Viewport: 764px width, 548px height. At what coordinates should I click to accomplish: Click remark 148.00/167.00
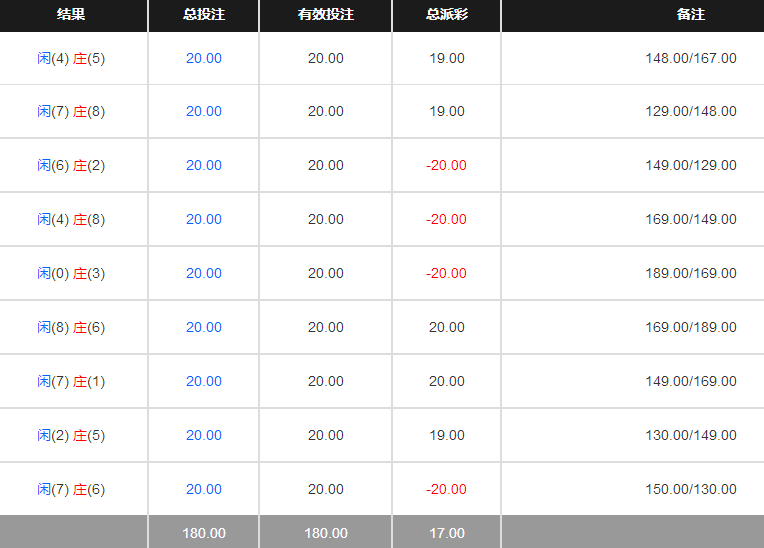(691, 58)
